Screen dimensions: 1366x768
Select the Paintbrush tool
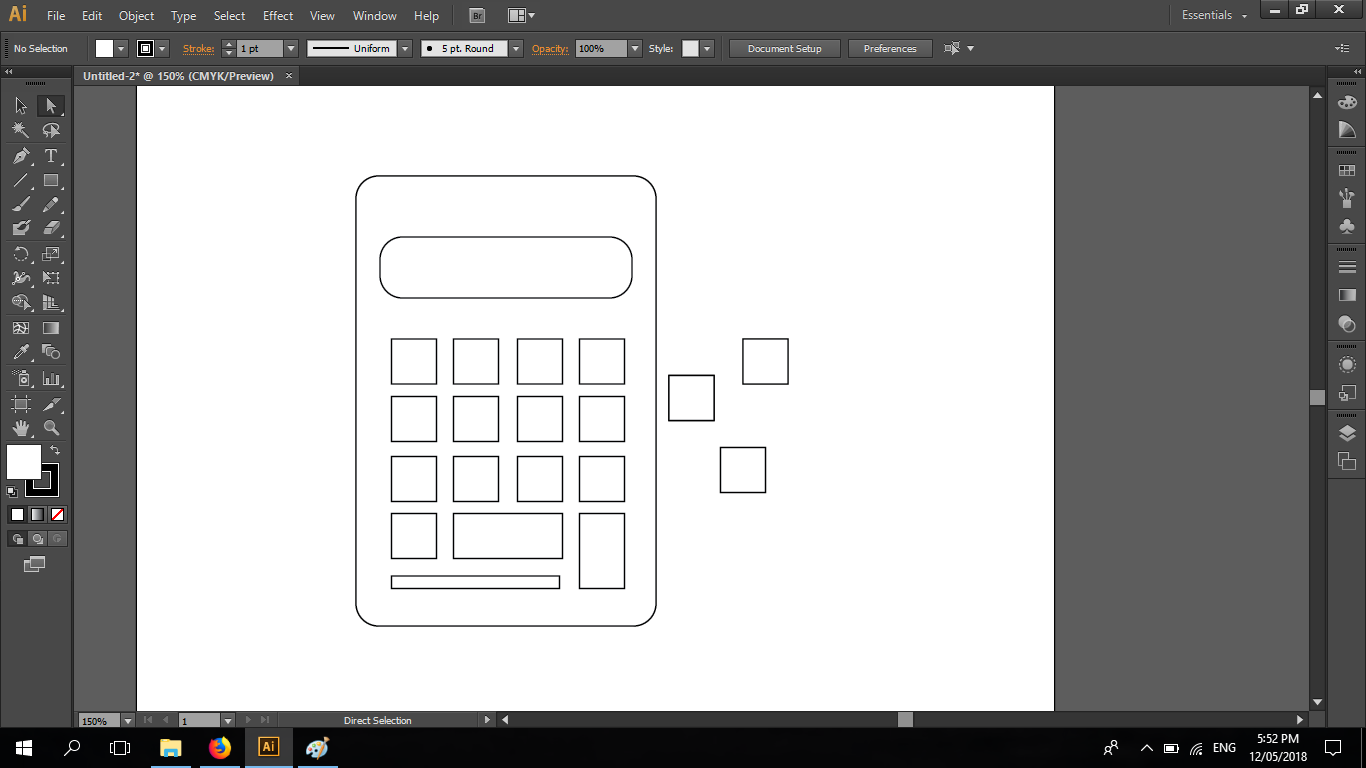(21, 204)
